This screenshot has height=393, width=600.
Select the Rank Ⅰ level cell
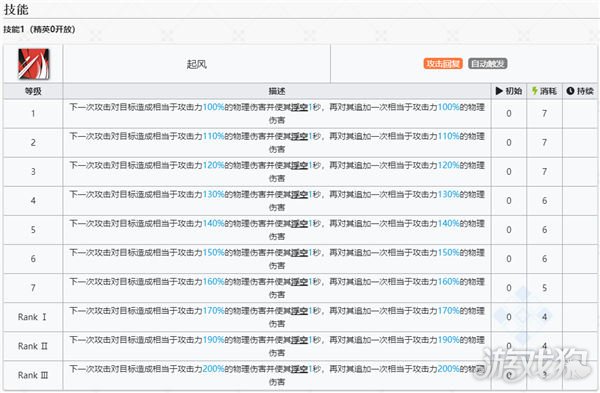[33, 317]
